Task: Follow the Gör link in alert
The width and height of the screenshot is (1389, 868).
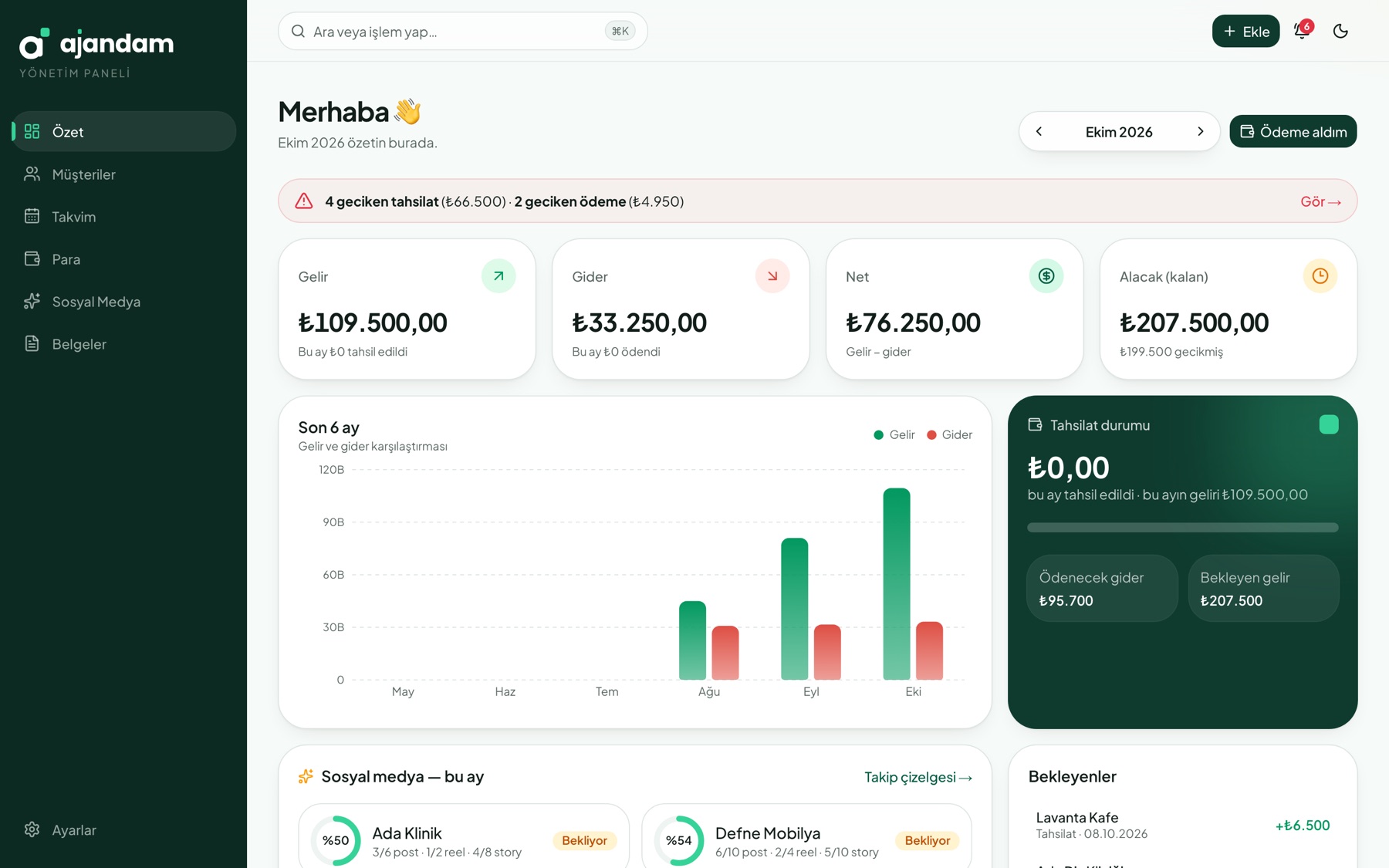Action: coord(1320,201)
